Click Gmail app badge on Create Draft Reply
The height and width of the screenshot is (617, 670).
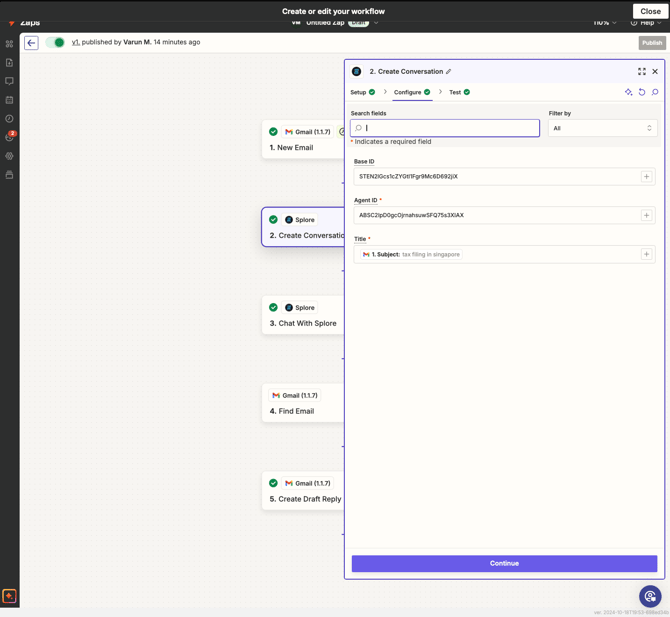coord(307,483)
